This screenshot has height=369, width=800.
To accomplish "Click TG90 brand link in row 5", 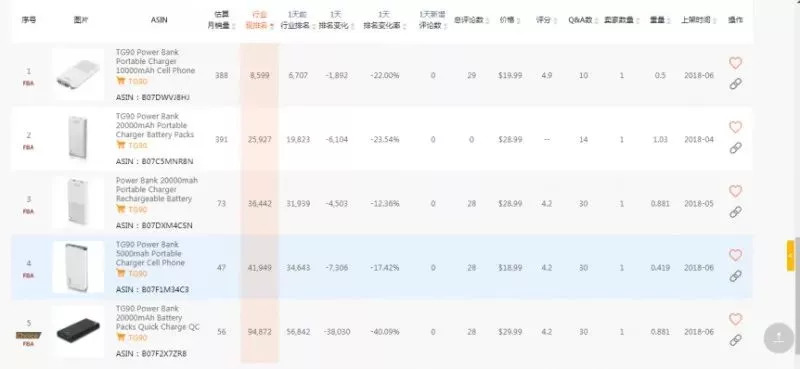I will [138, 337].
